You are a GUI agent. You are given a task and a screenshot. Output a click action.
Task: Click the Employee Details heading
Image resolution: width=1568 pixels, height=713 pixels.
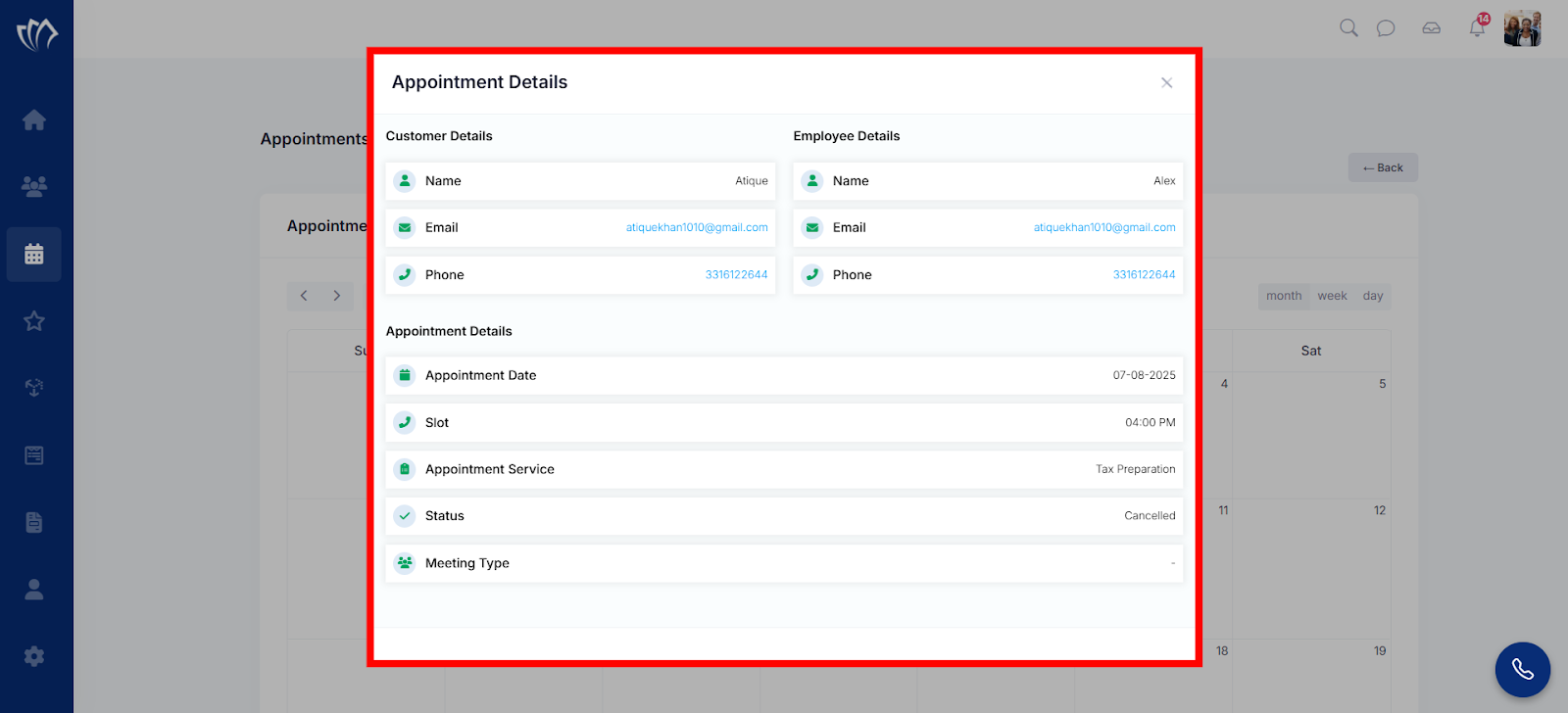847,136
